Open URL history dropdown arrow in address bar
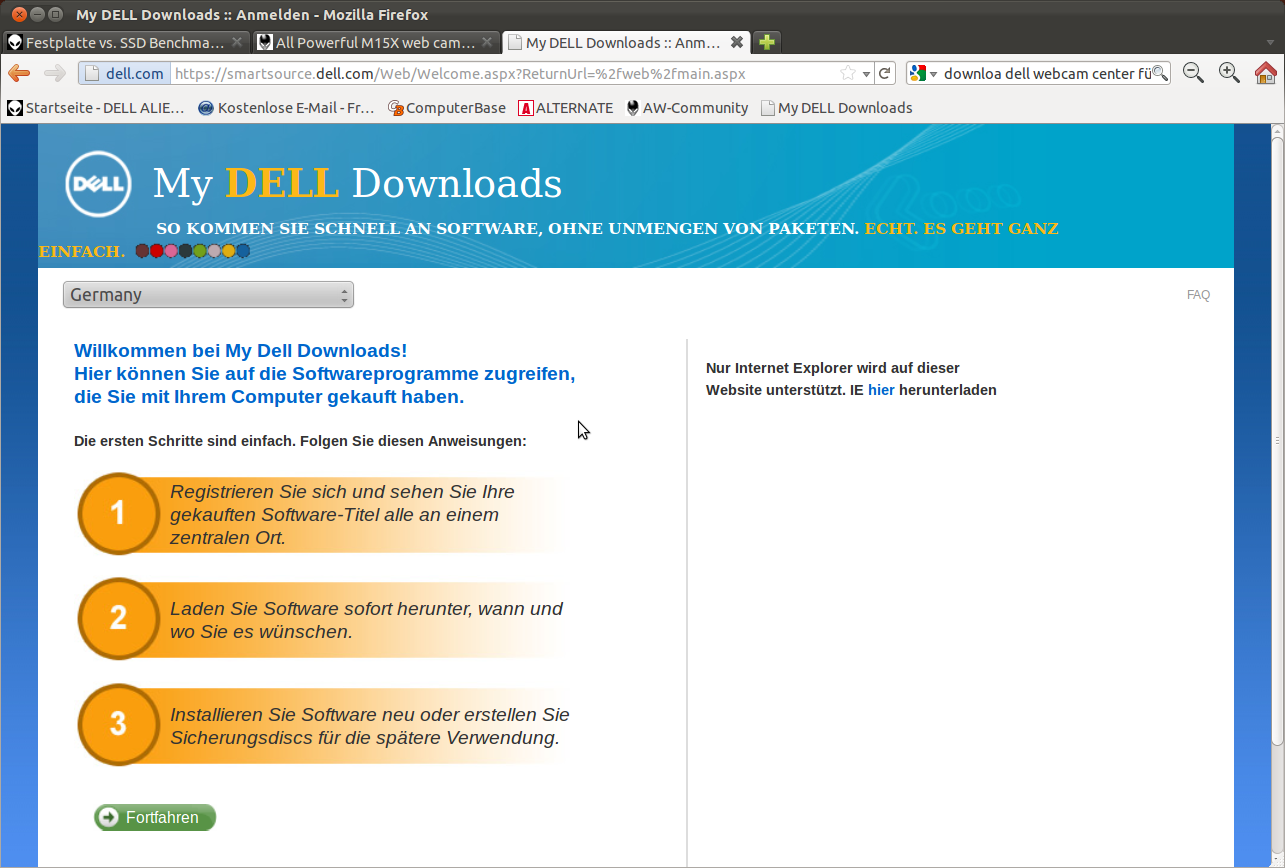1285x868 pixels. (x=866, y=73)
